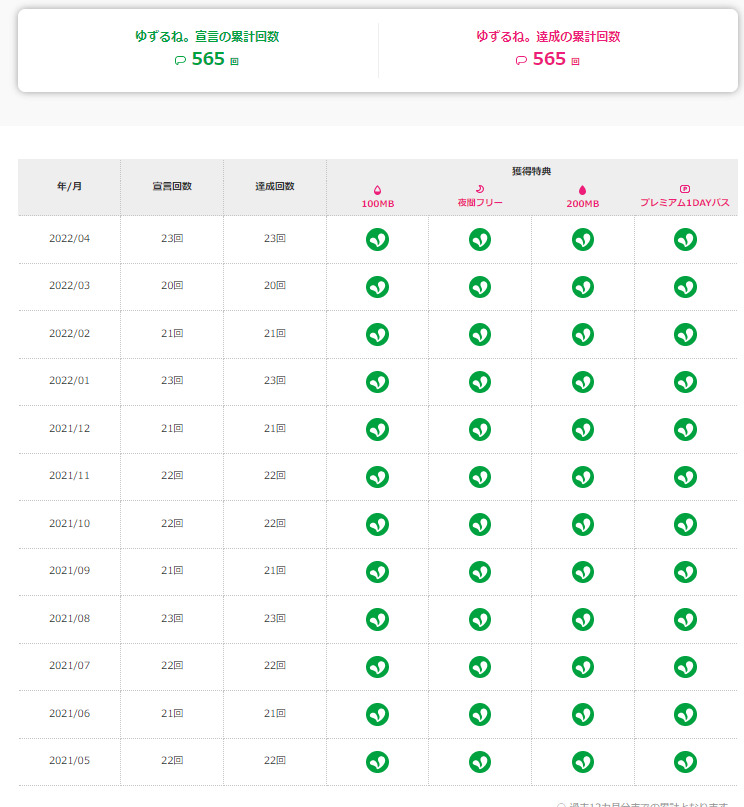Click 夜間フリー checkmark icon for 2021/10

(x=480, y=524)
